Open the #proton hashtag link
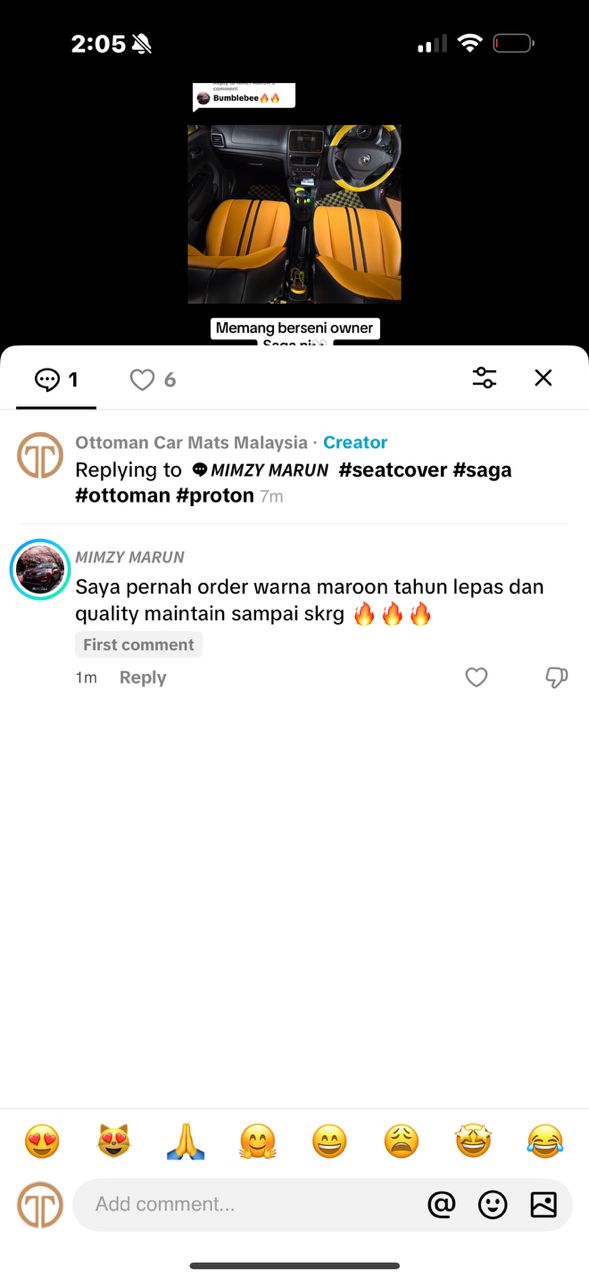 pyautogui.click(x=215, y=496)
